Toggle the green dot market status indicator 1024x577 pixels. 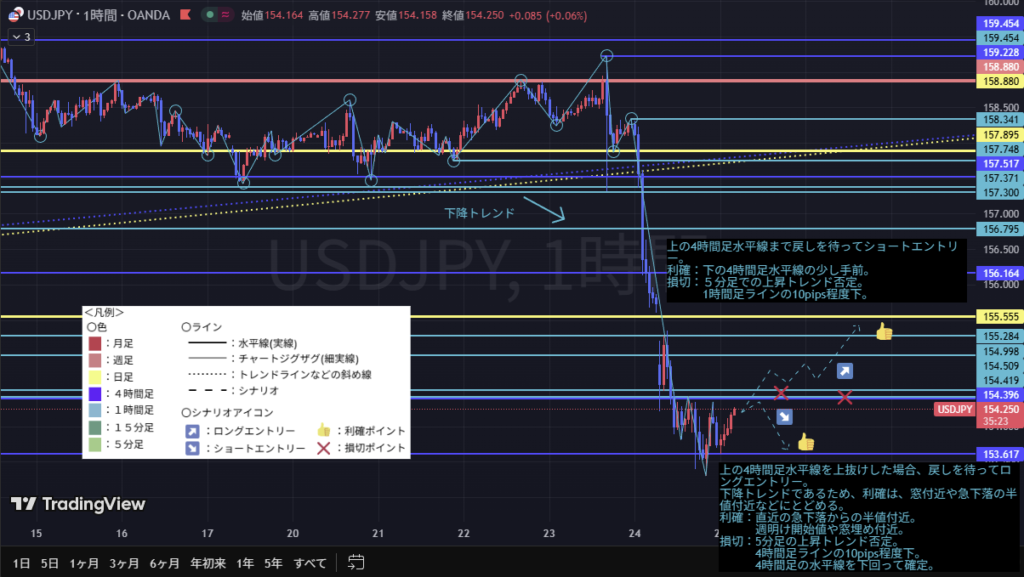208,15
